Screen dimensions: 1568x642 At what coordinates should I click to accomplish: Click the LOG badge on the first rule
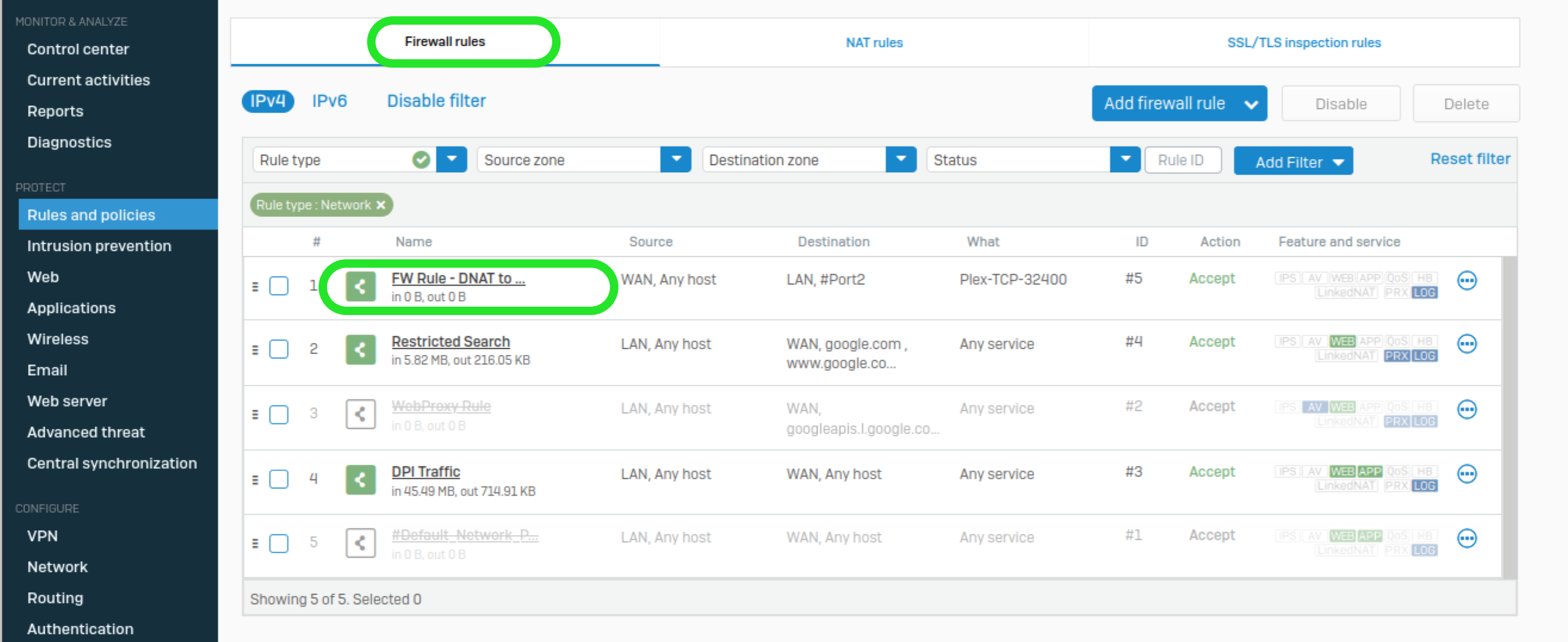pyautogui.click(x=1425, y=292)
